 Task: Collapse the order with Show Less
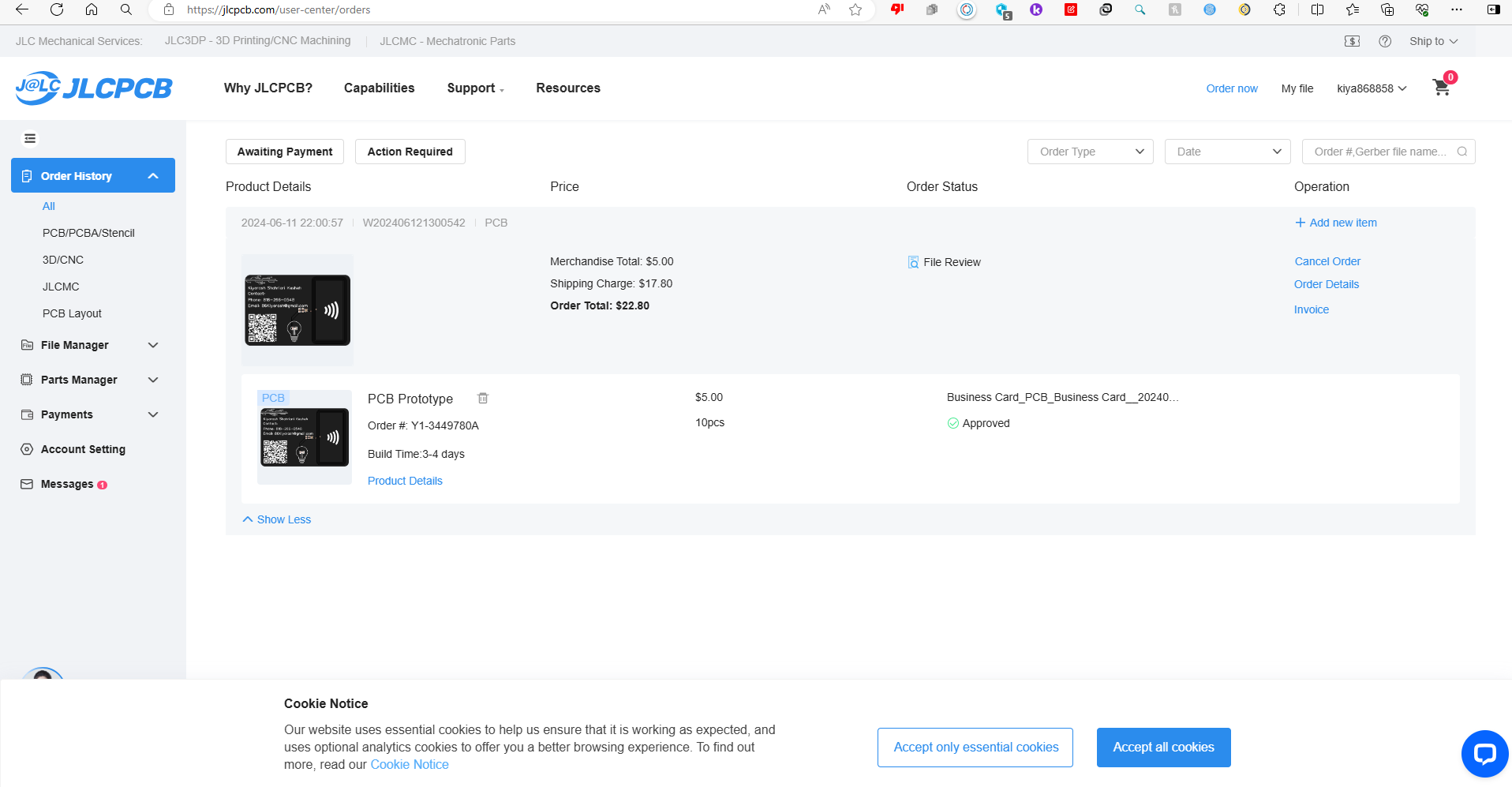[277, 519]
